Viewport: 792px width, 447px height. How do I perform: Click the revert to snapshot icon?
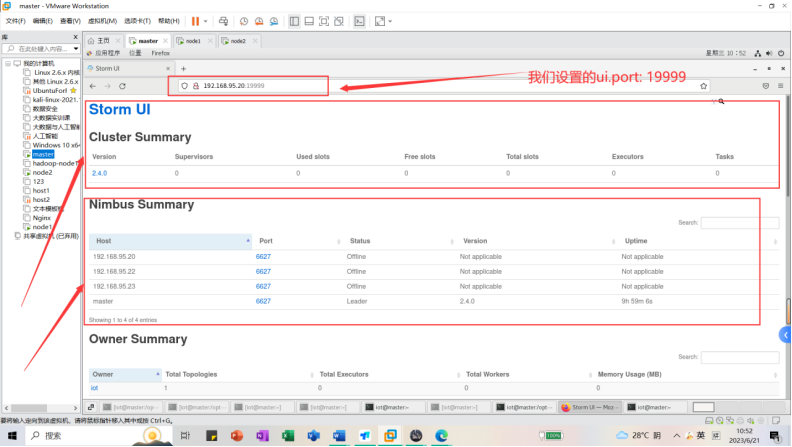pos(259,21)
